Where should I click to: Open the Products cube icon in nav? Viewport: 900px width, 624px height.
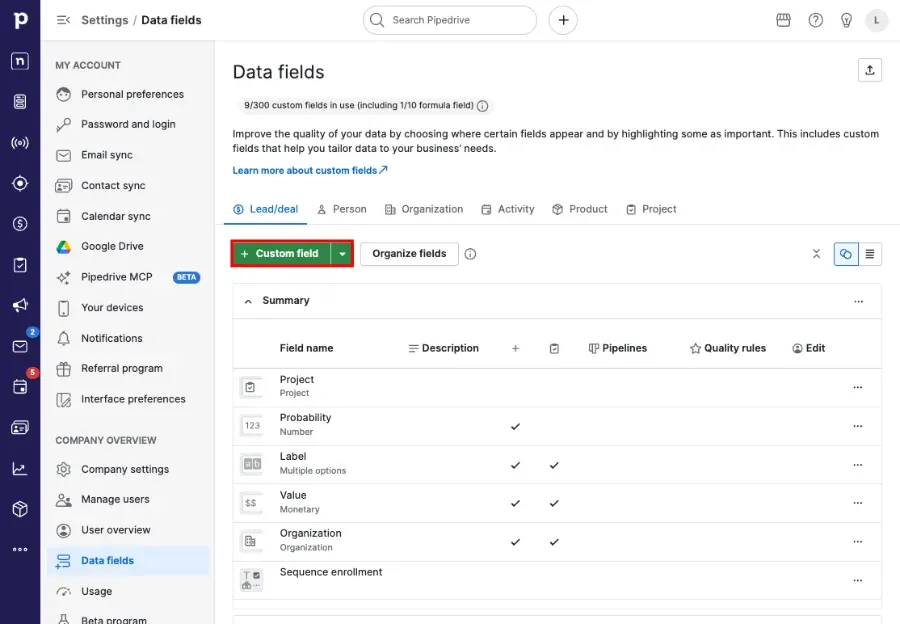coord(20,509)
